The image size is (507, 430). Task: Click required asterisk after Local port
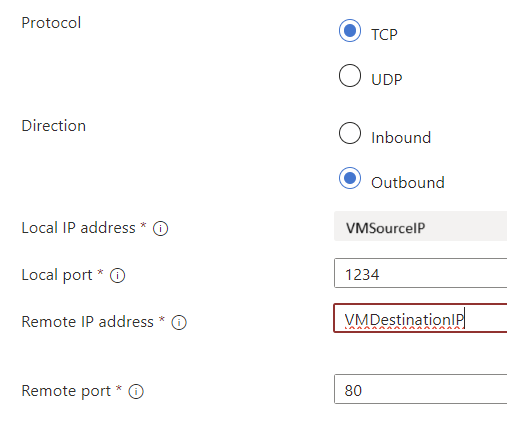(100, 272)
